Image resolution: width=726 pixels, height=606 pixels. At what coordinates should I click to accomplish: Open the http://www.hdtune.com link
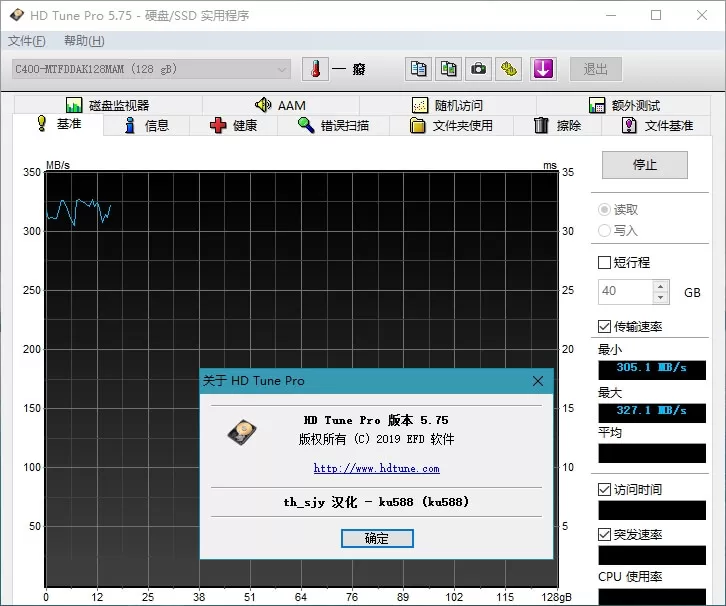pyautogui.click(x=376, y=469)
